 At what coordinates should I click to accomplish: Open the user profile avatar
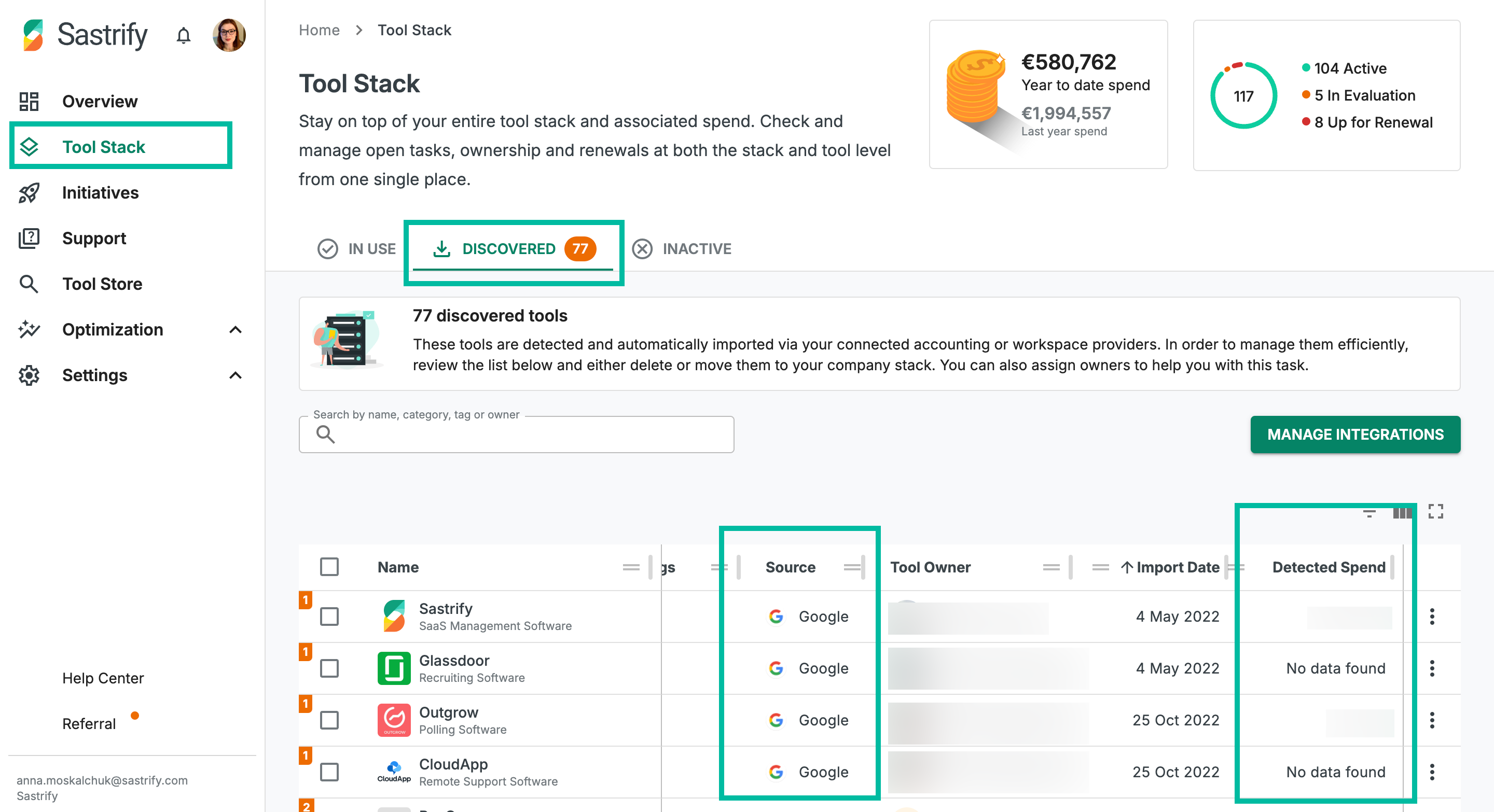[229, 35]
